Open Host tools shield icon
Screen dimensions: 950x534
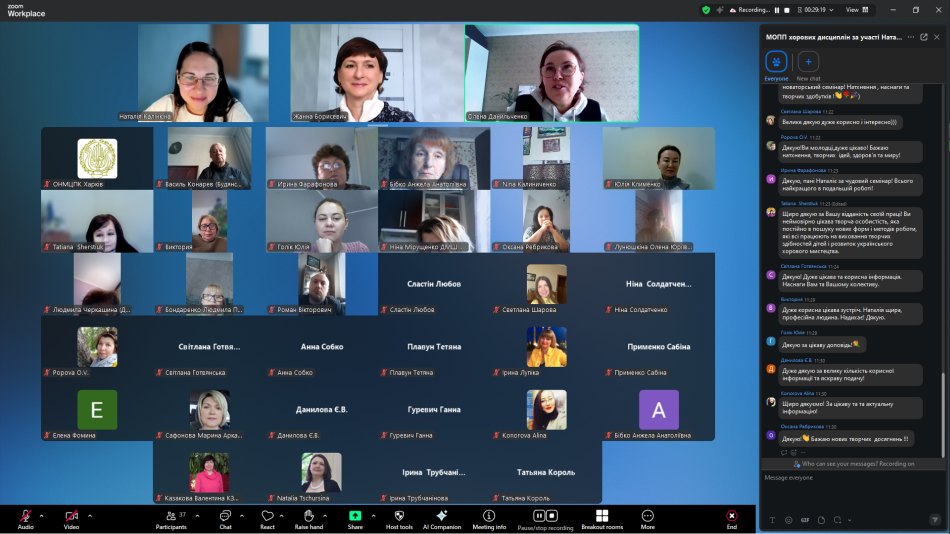398,516
